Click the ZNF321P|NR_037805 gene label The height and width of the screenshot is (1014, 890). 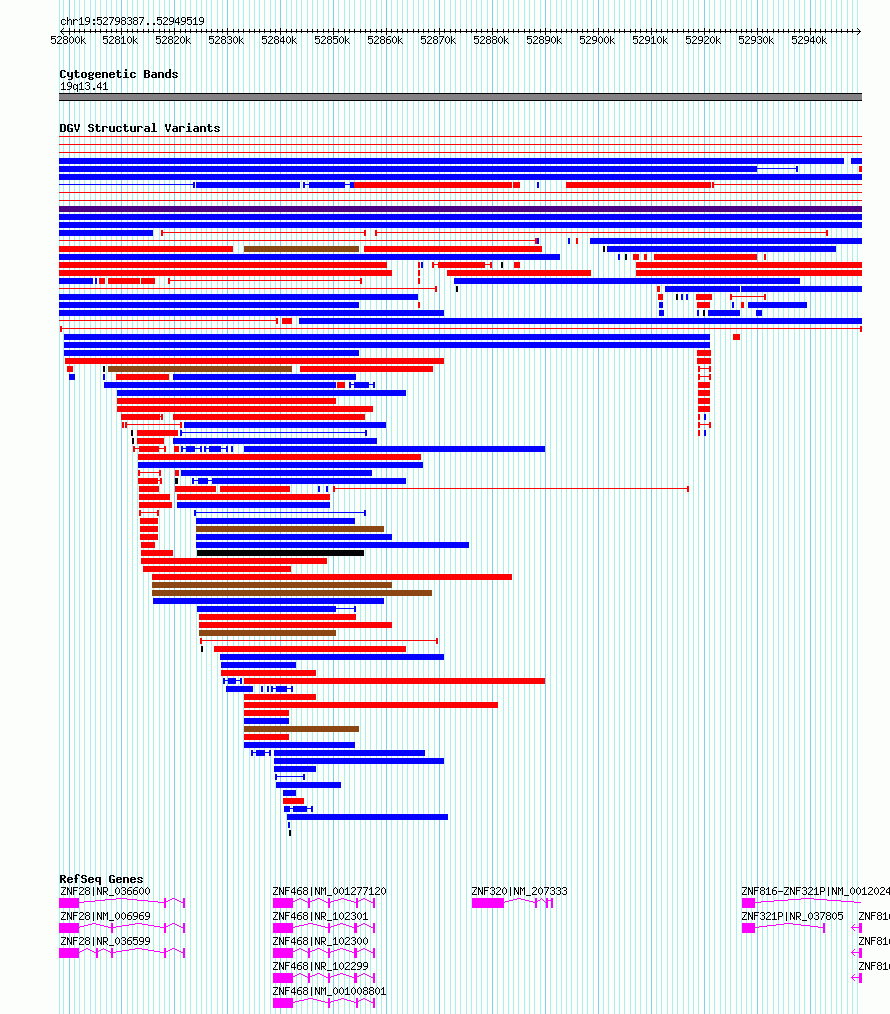[x=792, y=916]
